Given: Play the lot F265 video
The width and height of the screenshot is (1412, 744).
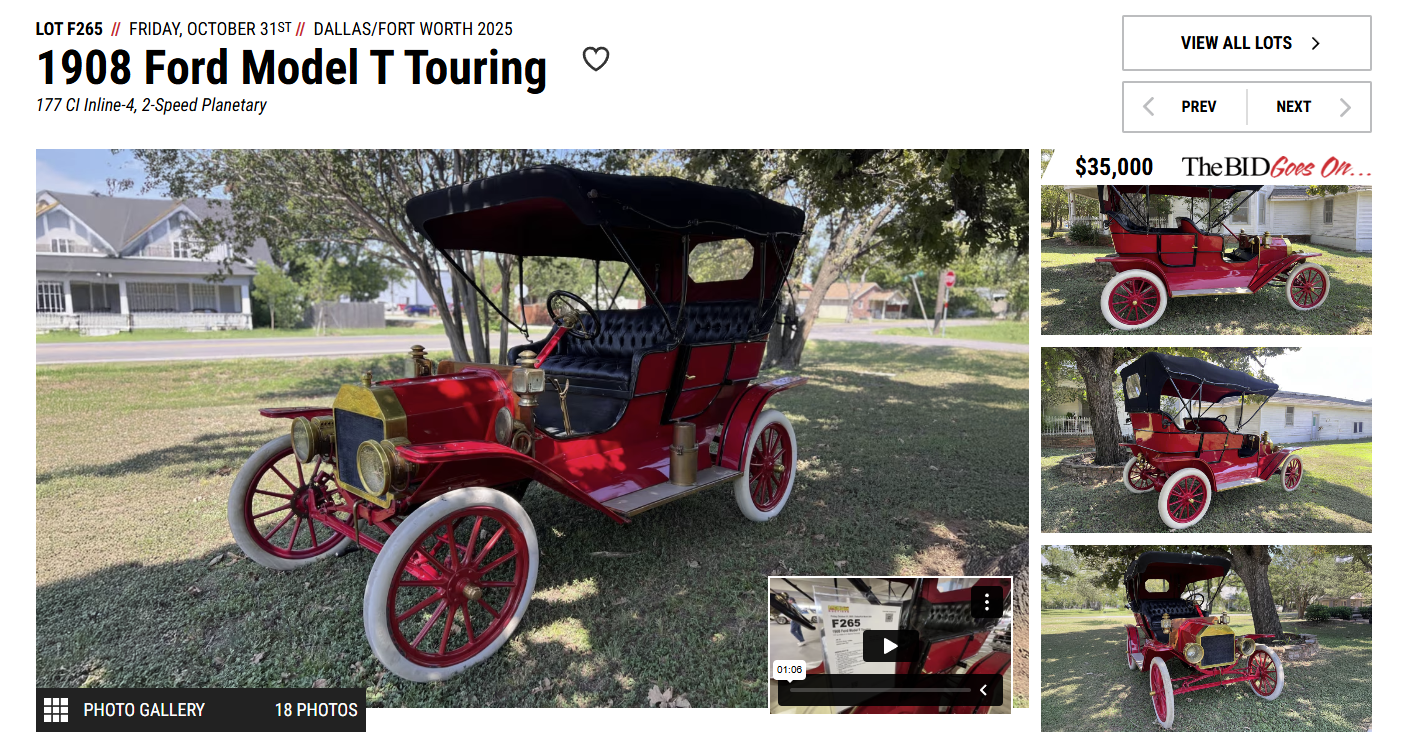Looking at the screenshot, I should [890, 645].
